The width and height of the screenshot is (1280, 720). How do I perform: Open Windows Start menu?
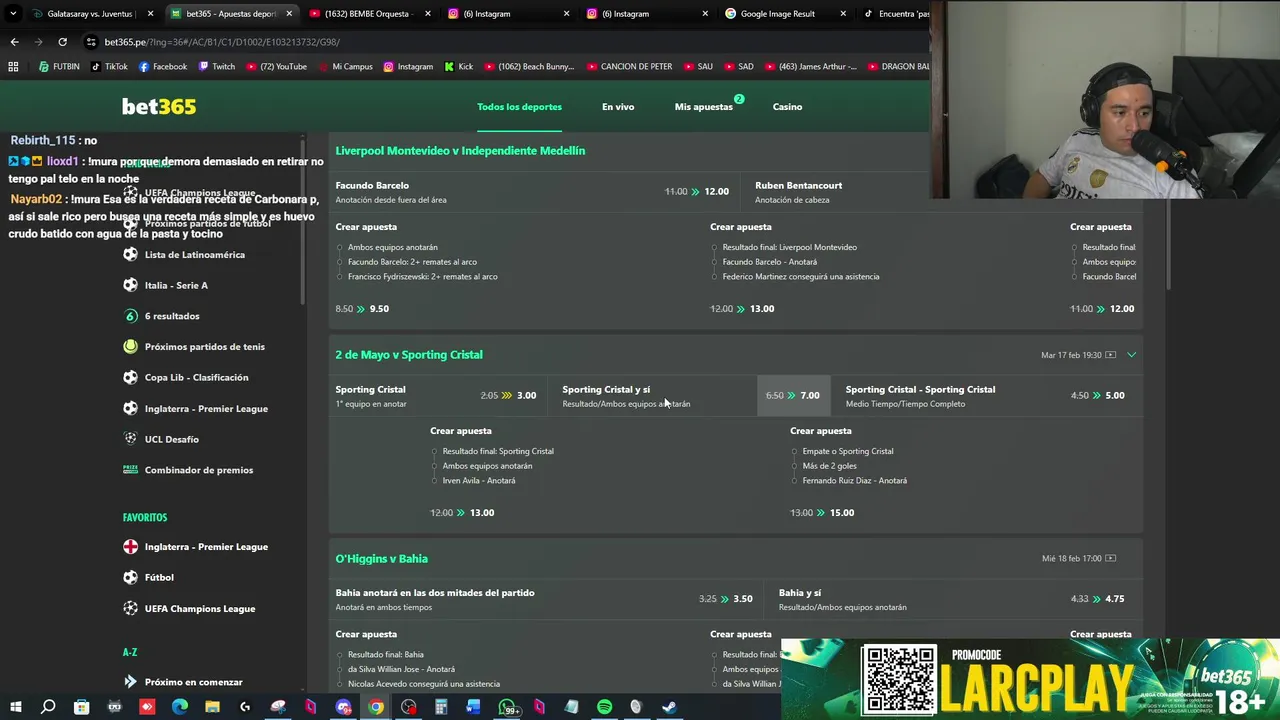tap(15, 707)
